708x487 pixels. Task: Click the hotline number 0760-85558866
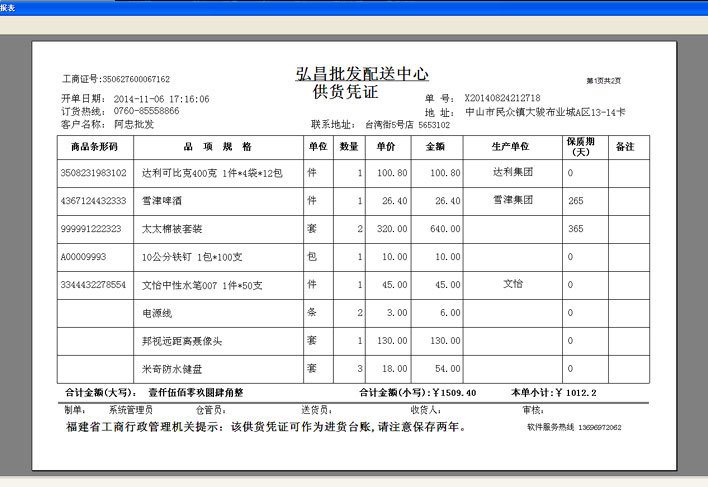(146, 111)
